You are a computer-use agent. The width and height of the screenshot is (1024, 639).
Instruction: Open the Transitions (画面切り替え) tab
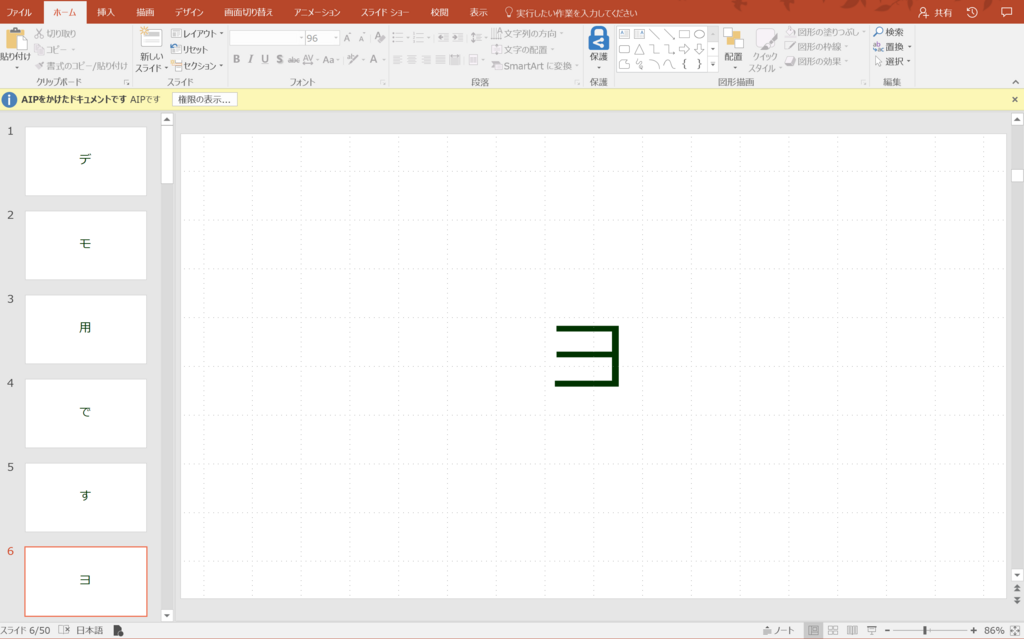[248, 12]
